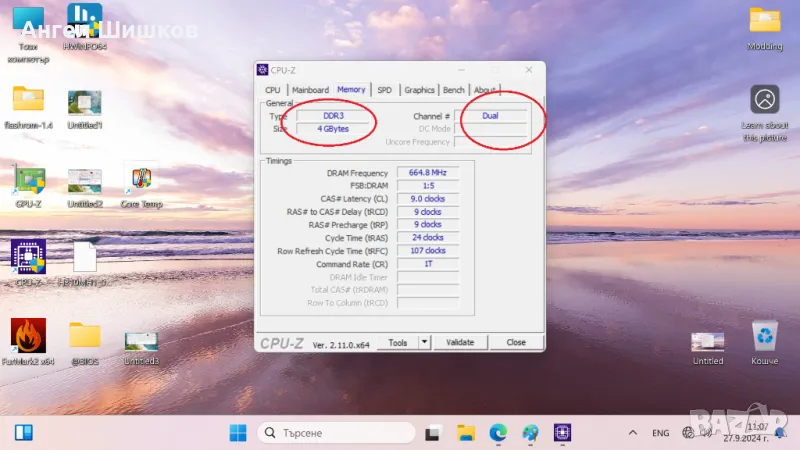Open the Graphics tab

tap(419, 90)
